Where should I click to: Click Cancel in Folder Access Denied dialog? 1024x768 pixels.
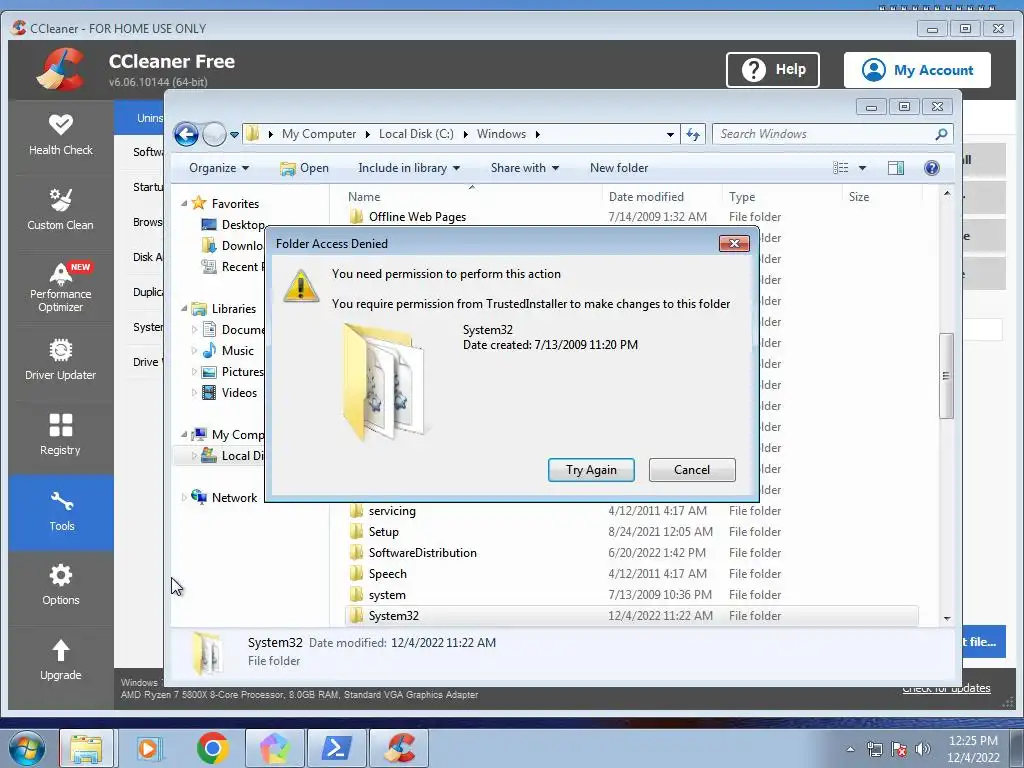coord(692,470)
